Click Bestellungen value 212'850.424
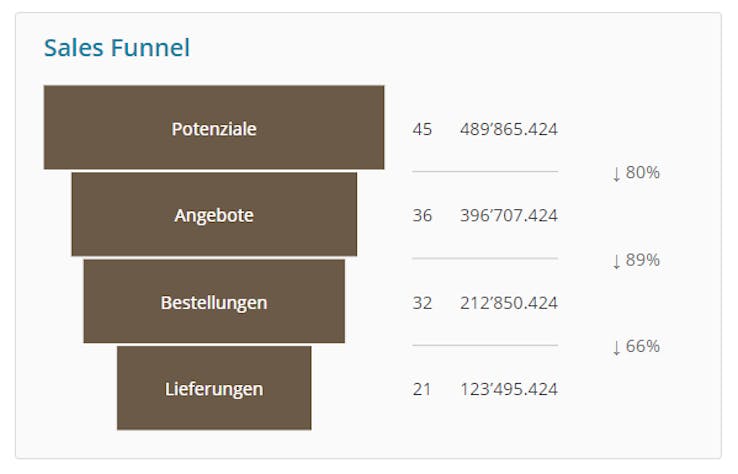 509,302
